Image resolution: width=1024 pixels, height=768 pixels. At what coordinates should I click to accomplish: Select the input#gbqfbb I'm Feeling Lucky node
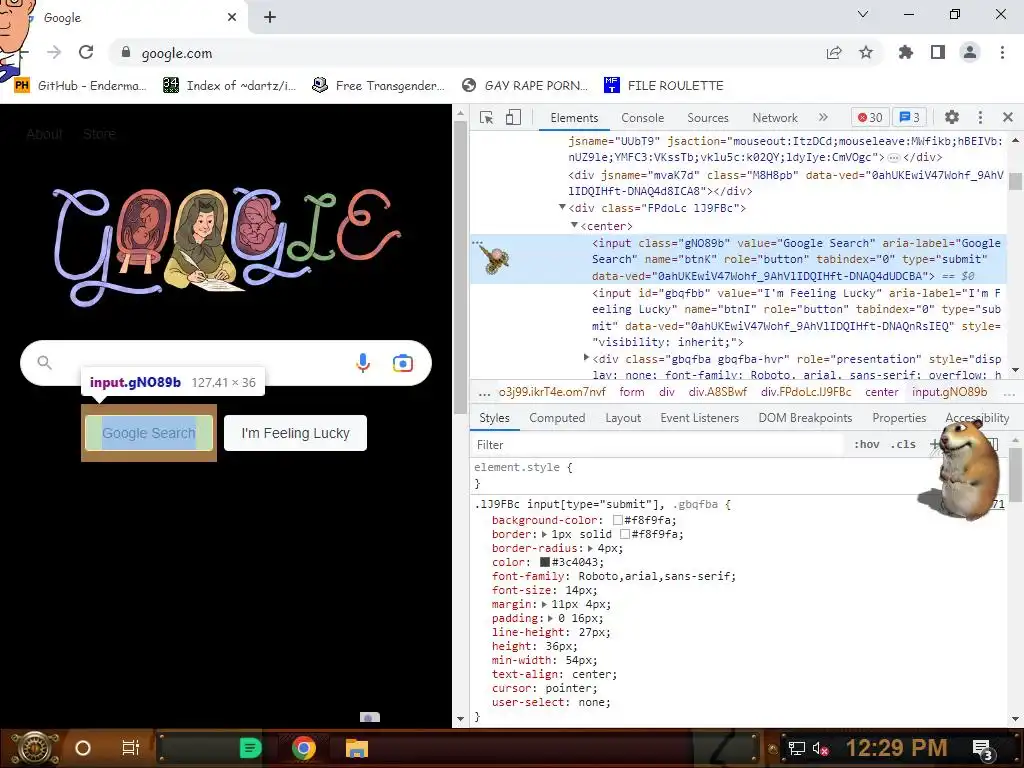click(x=796, y=317)
